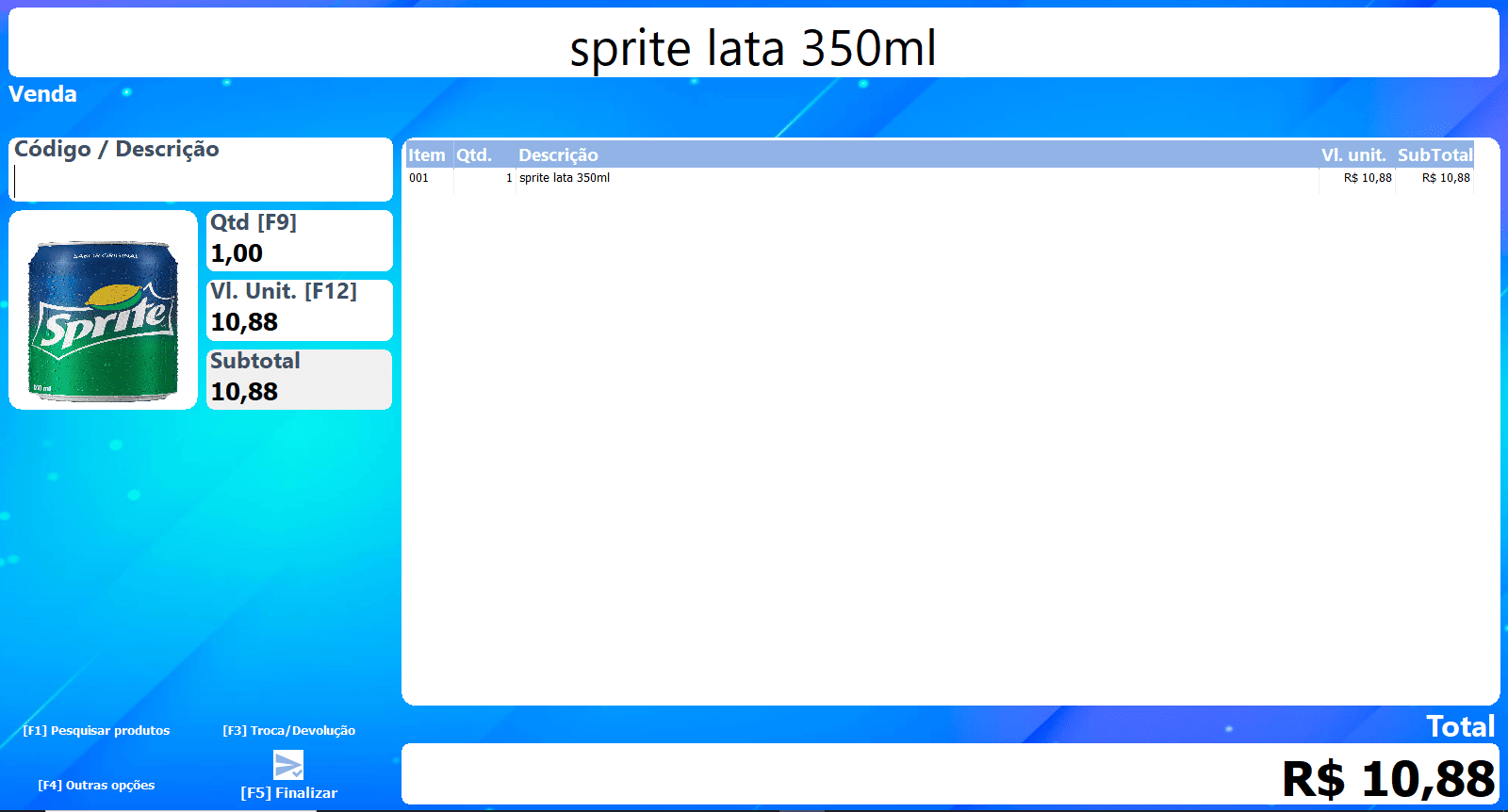Click the Vl. unit. column header
This screenshot has width=1508, height=812.
[x=1353, y=155]
